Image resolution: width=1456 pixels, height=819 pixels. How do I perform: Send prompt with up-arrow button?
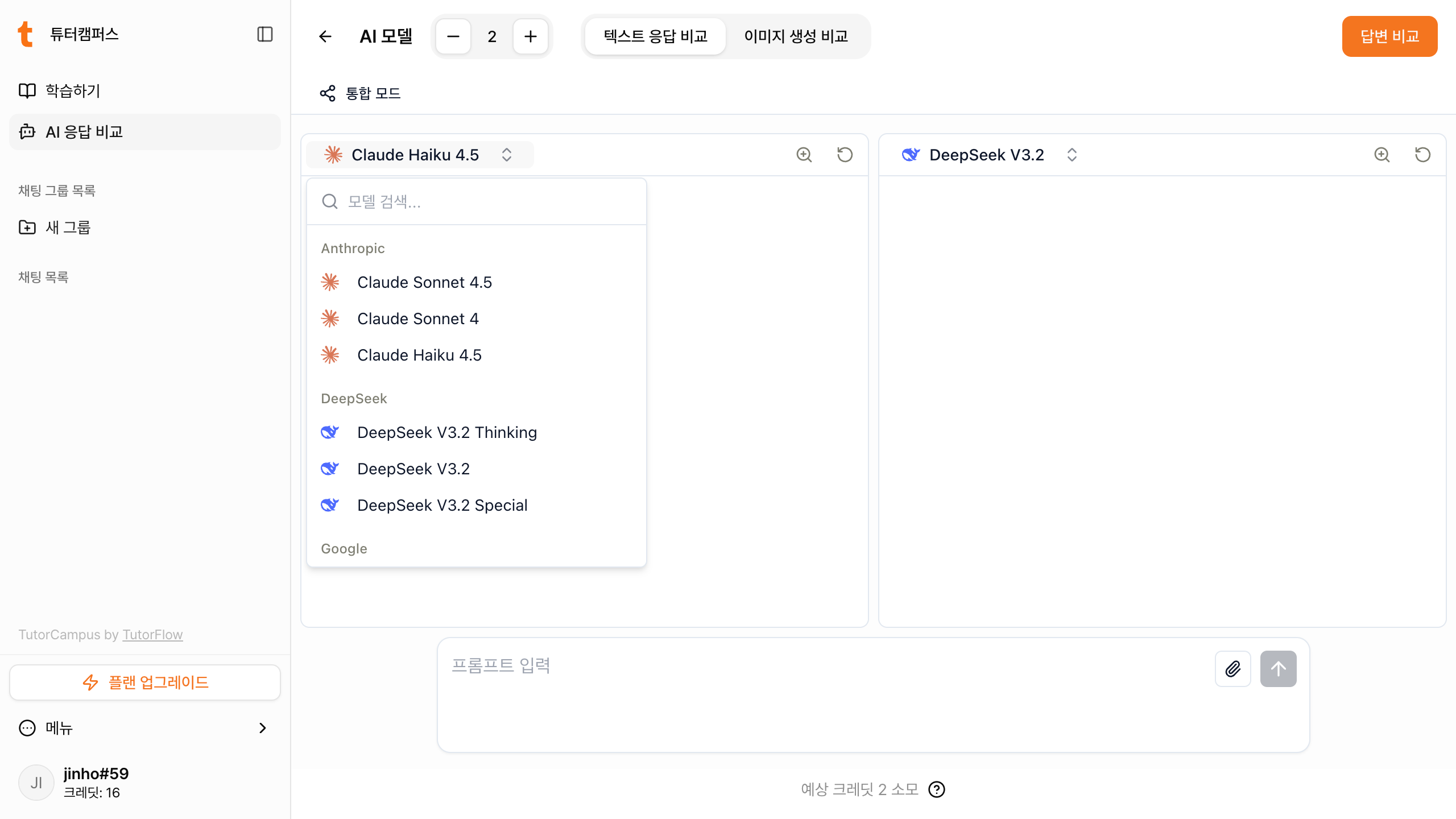[x=1278, y=669]
